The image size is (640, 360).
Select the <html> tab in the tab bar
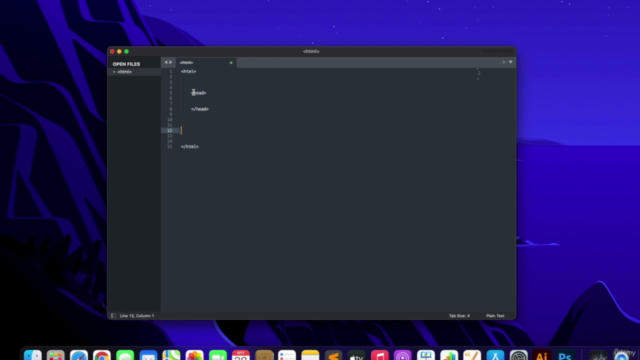[x=206, y=62]
